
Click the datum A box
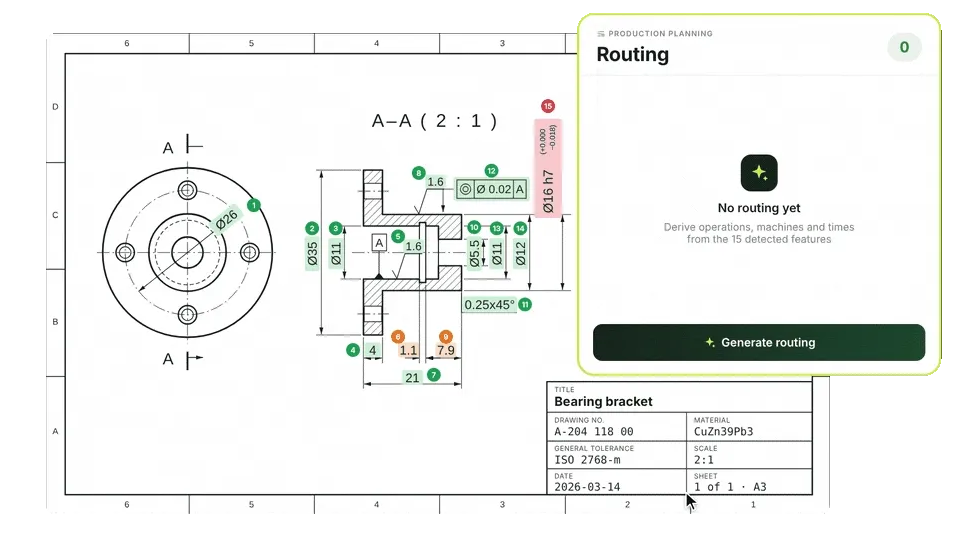click(x=380, y=243)
